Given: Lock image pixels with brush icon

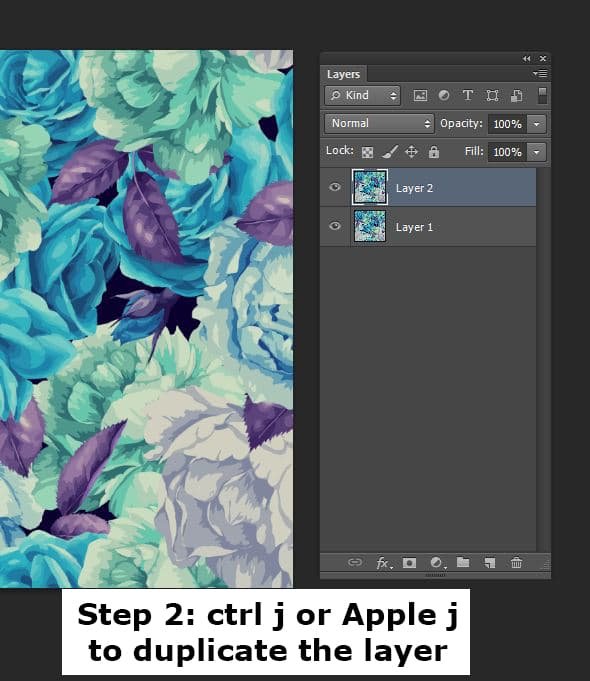Looking at the screenshot, I should pos(390,152).
